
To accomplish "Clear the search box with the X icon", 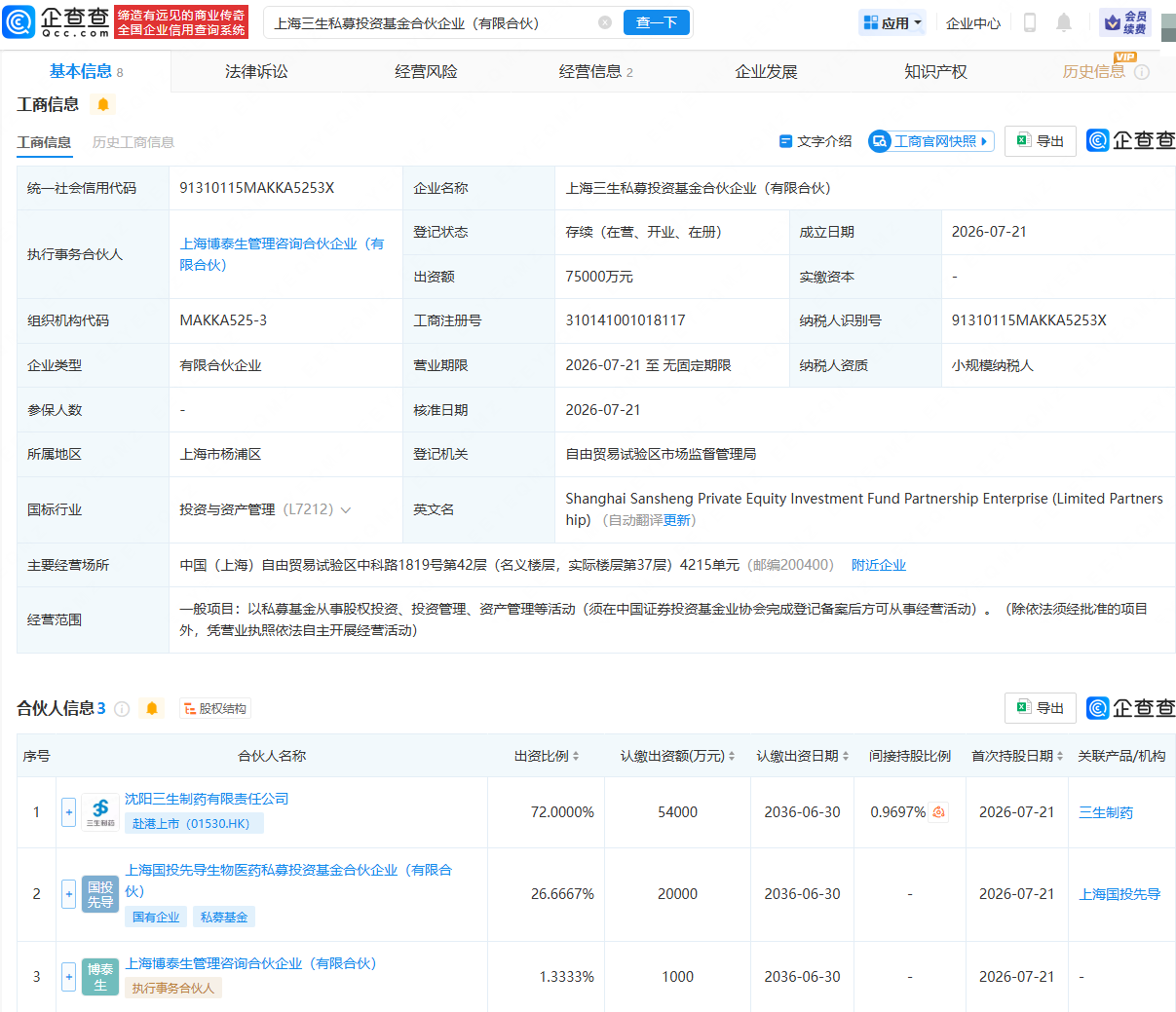I will [x=605, y=22].
